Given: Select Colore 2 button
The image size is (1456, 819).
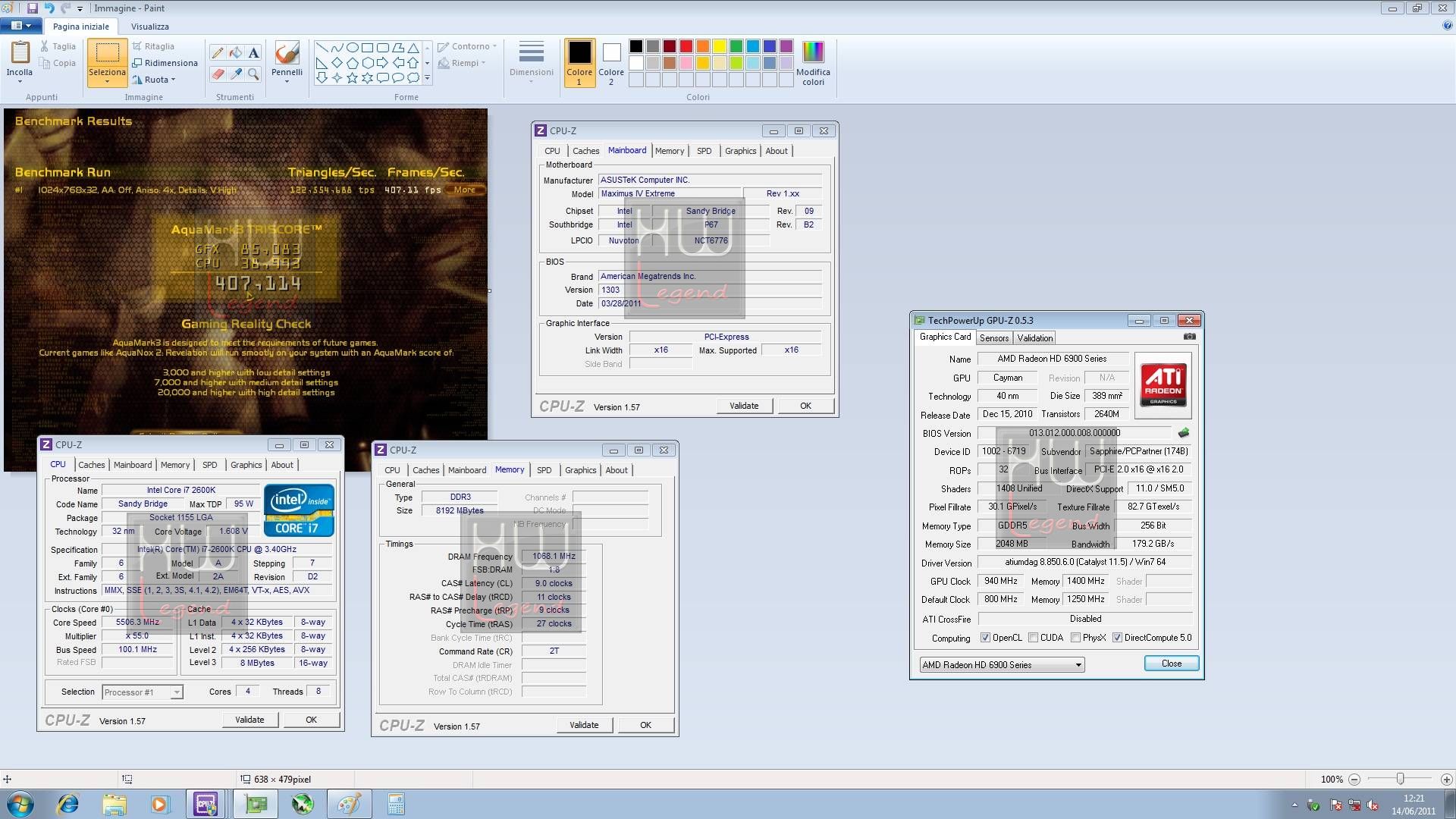Looking at the screenshot, I should pyautogui.click(x=611, y=63).
